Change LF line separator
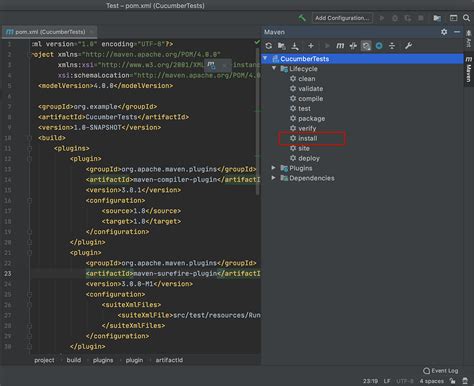This screenshot has height=386, width=474. (387, 381)
